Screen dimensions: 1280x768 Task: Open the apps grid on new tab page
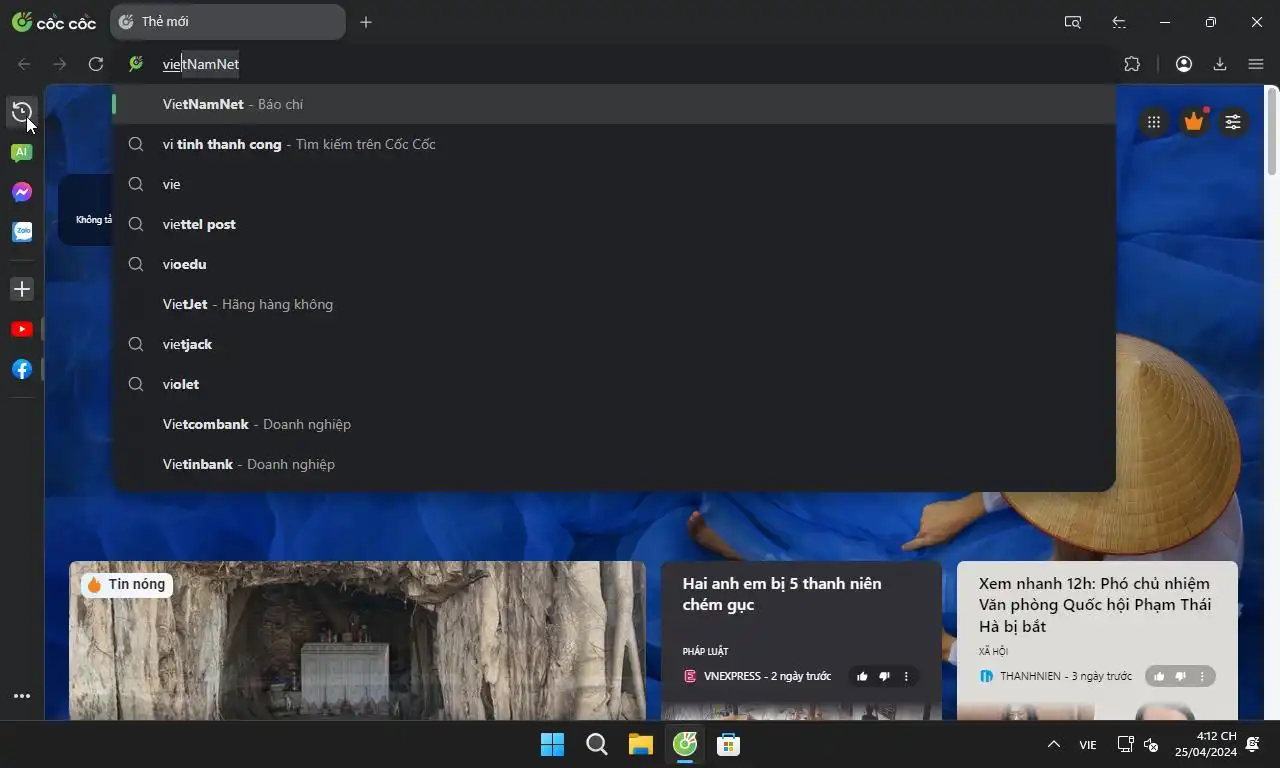(1154, 122)
